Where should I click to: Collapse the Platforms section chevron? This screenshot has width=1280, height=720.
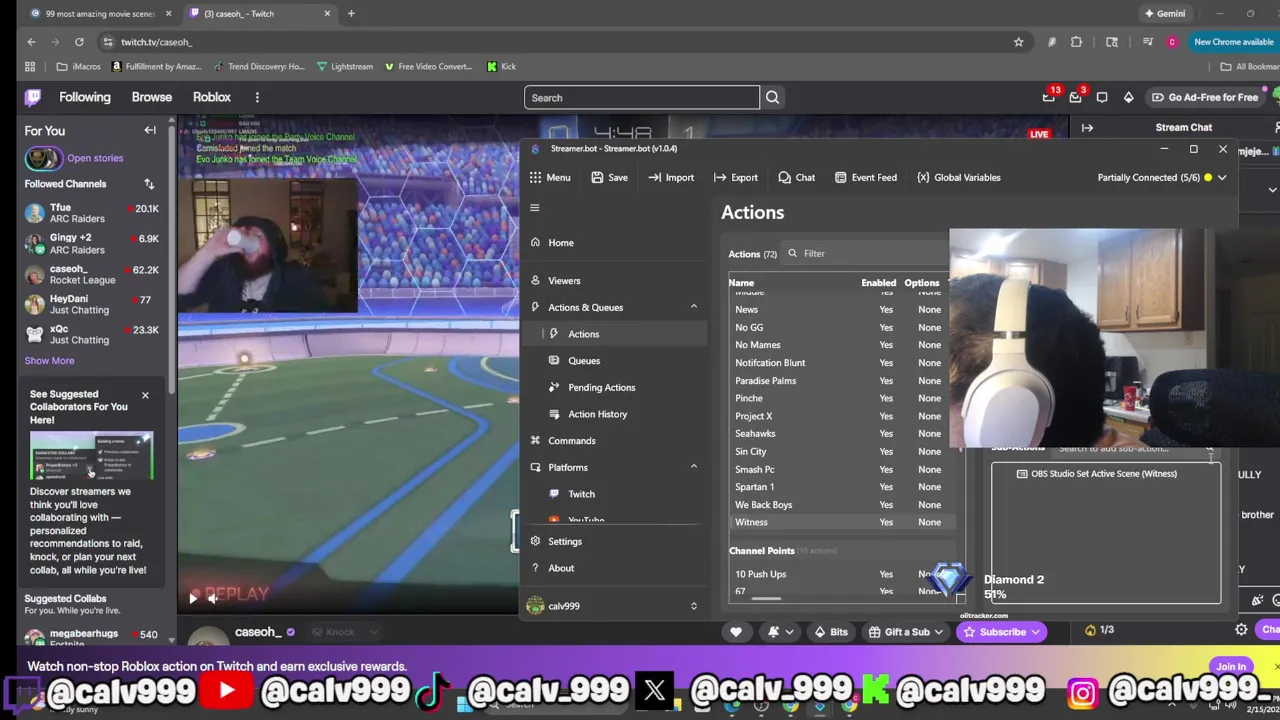click(693, 467)
